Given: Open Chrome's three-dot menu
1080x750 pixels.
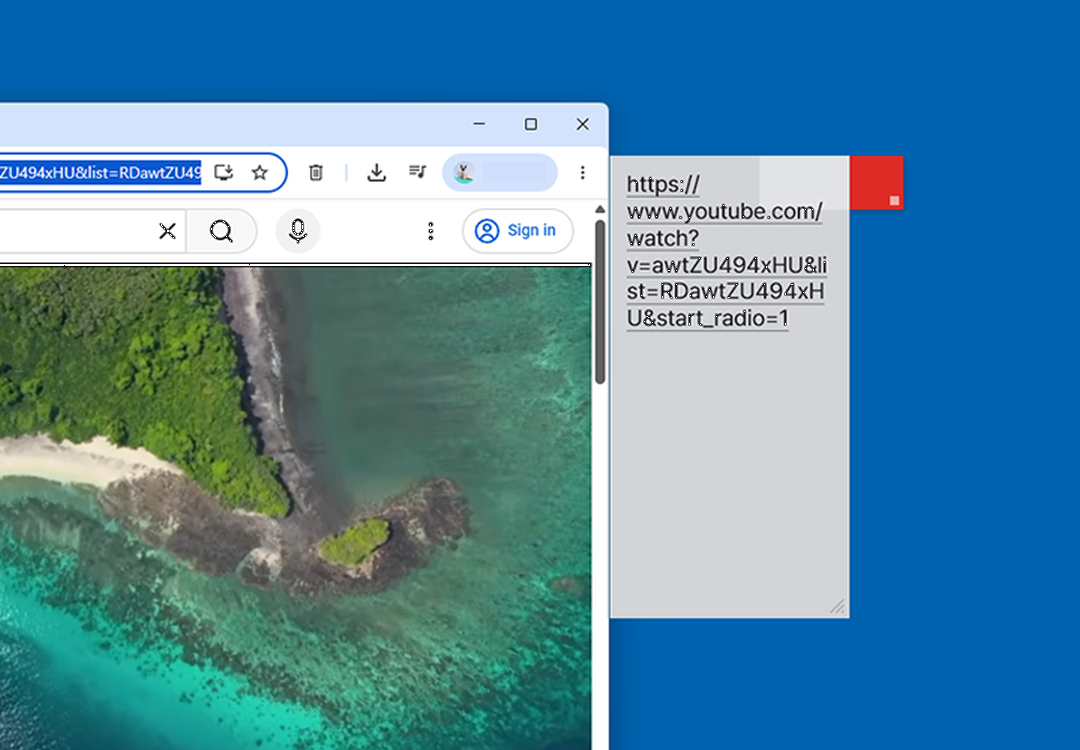Looking at the screenshot, I should [583, 172].
